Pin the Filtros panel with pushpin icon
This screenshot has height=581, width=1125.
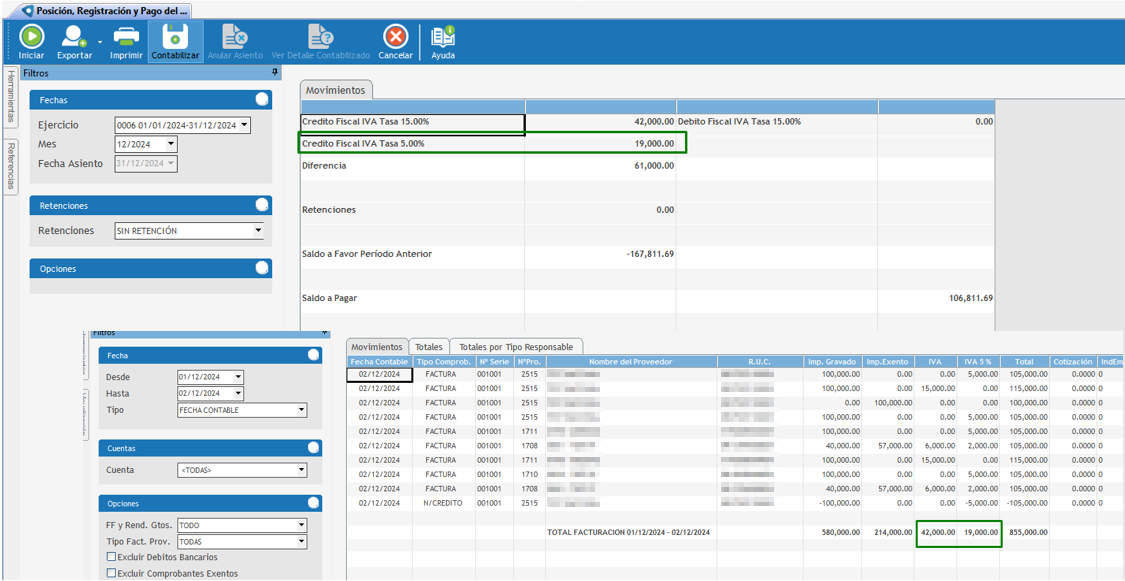275,73
